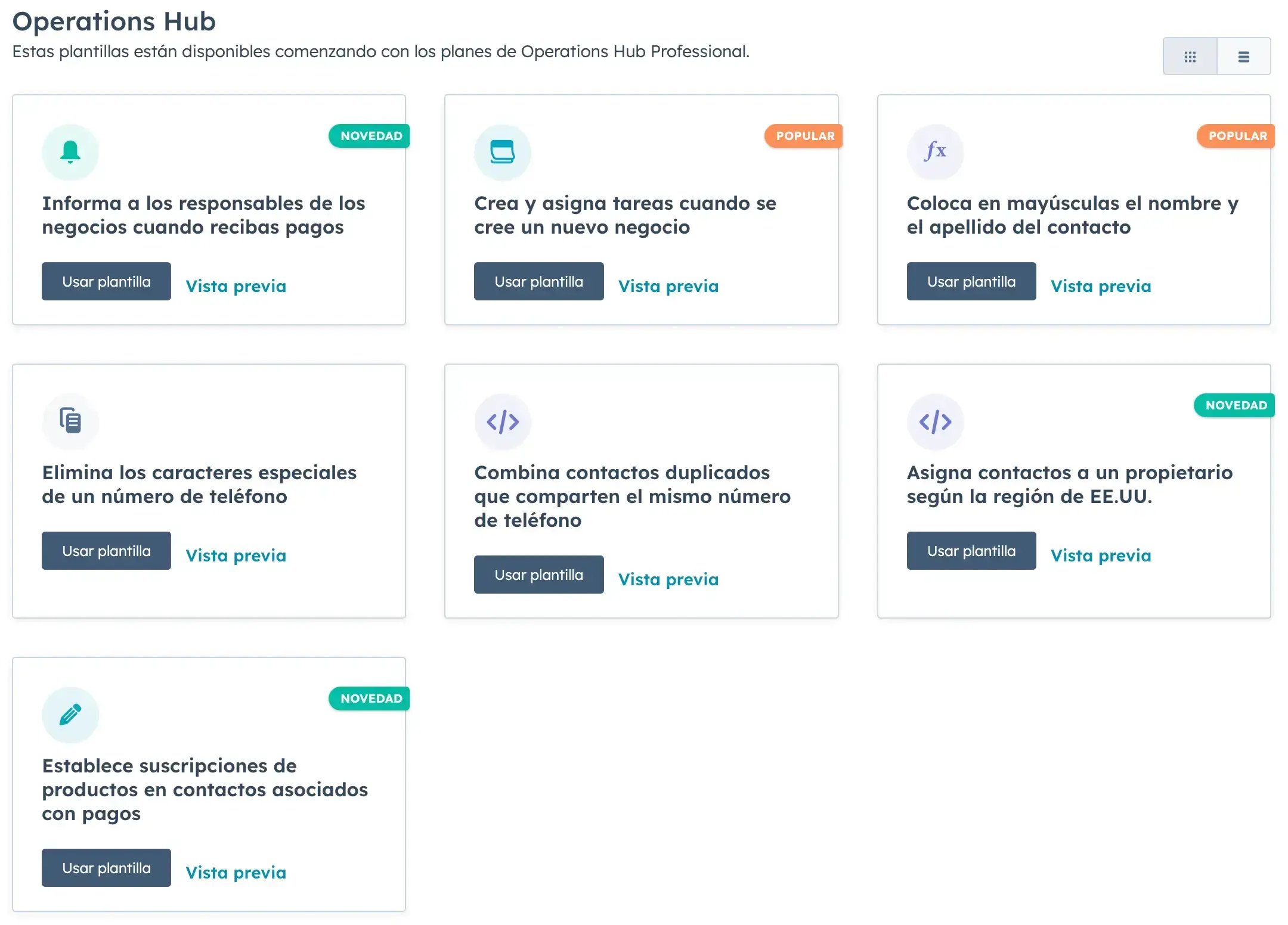Click the fx formula icon
Image resolution: width=1288 pixels, height=925 pixels.
coord(935,152)
